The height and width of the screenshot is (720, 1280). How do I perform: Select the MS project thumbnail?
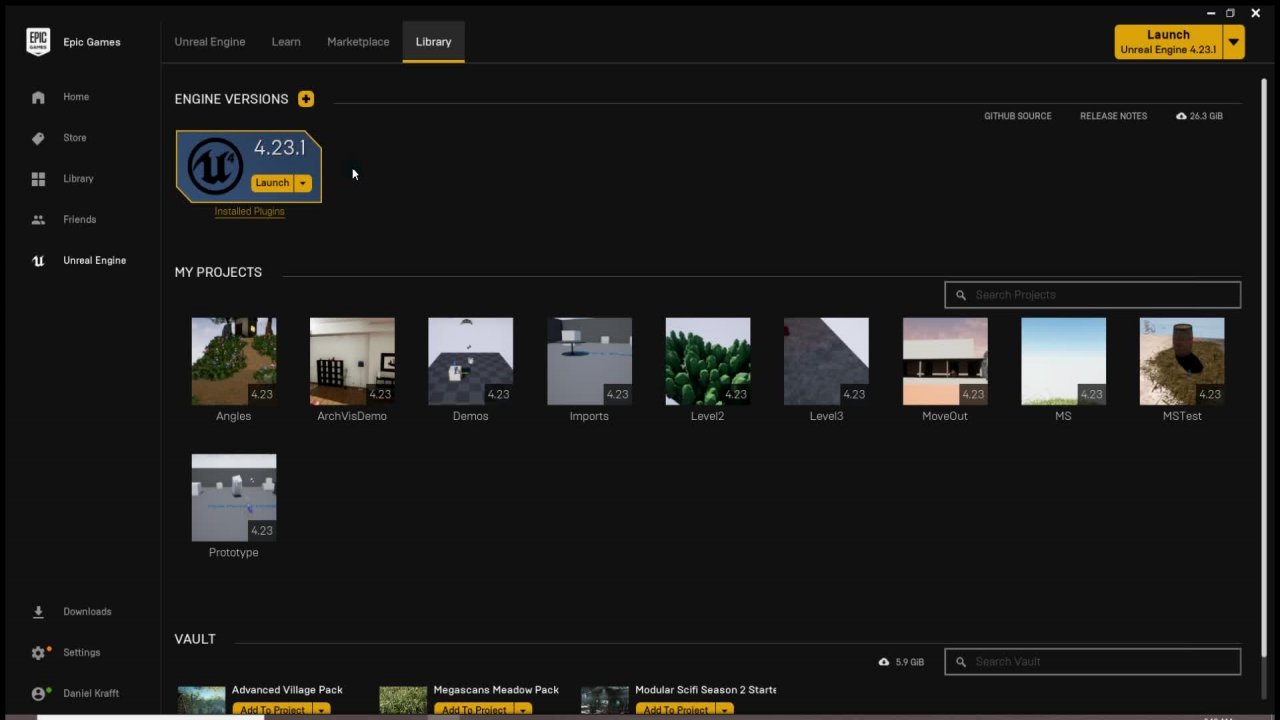point(1063,361)
